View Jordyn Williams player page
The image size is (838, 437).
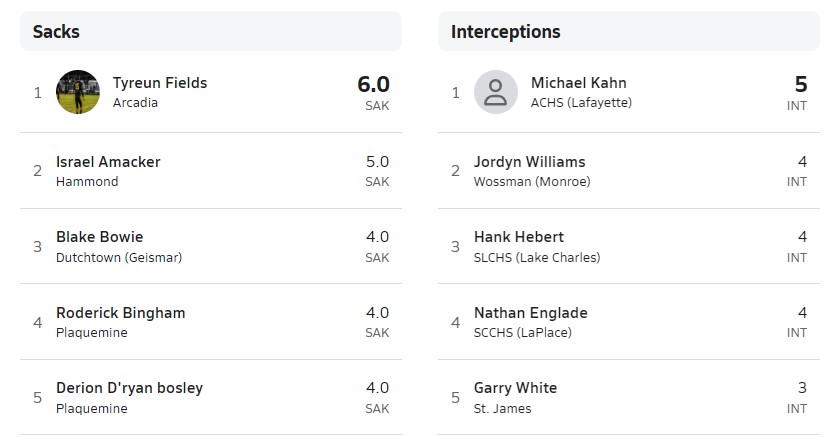(x=530, y=162)
